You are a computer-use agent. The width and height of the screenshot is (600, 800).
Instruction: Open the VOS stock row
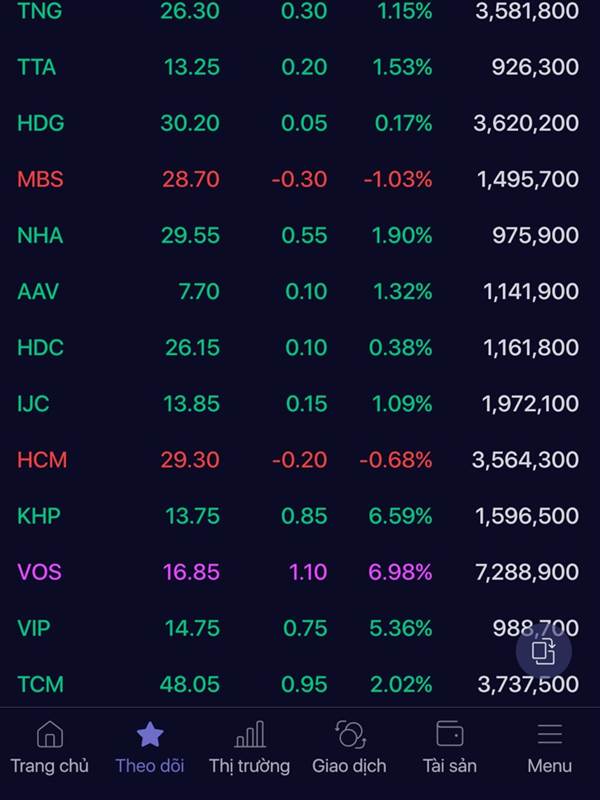point(300,572)
